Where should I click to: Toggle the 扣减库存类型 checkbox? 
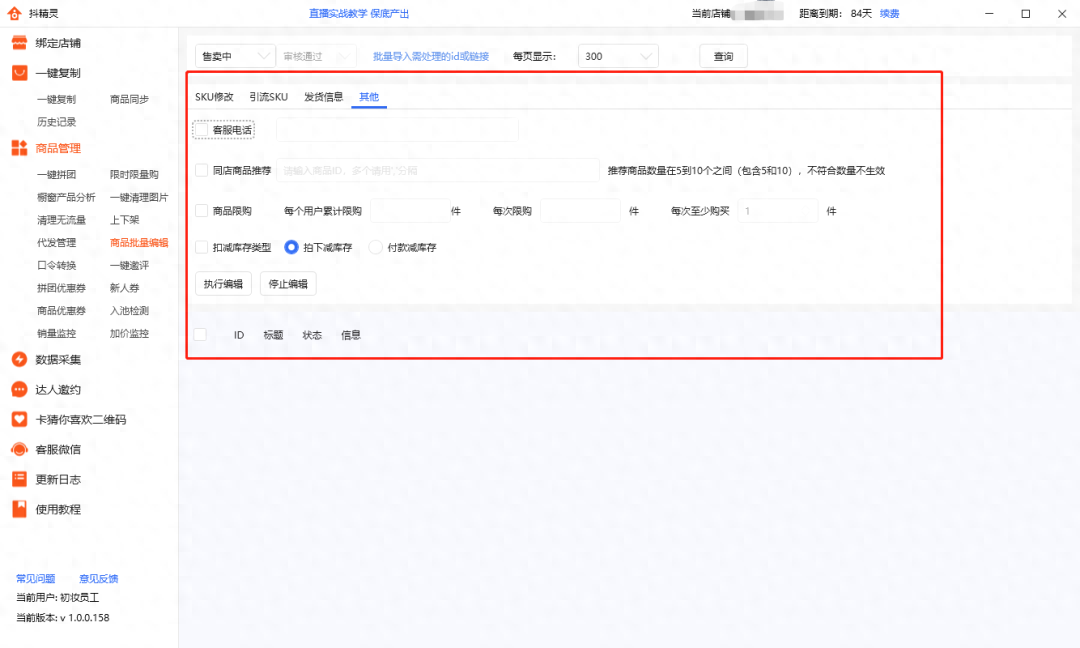pos(202,247)
